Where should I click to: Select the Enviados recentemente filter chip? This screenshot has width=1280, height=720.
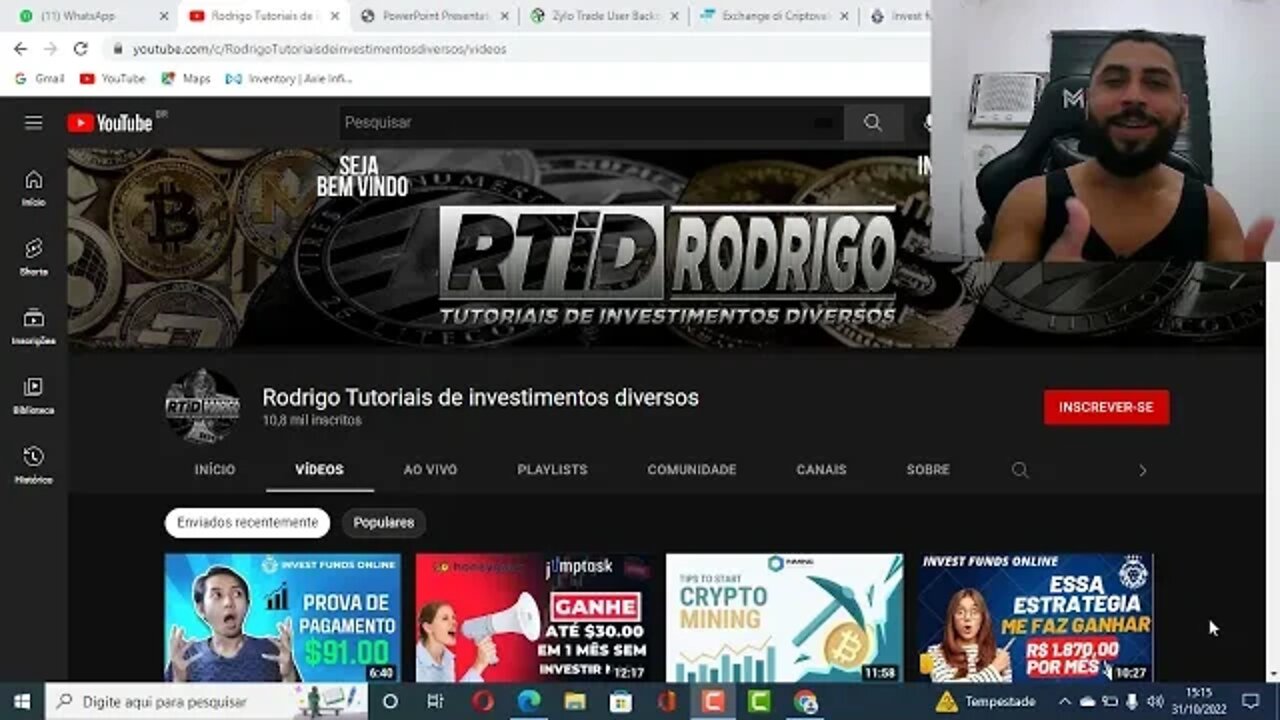click(x=247, y=522)
